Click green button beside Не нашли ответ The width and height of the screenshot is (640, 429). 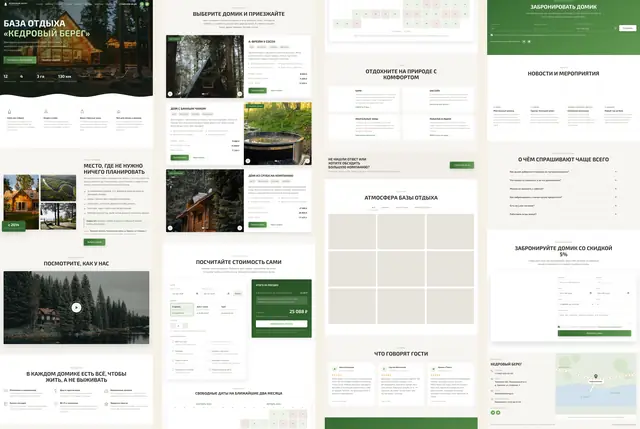point(462,165)
